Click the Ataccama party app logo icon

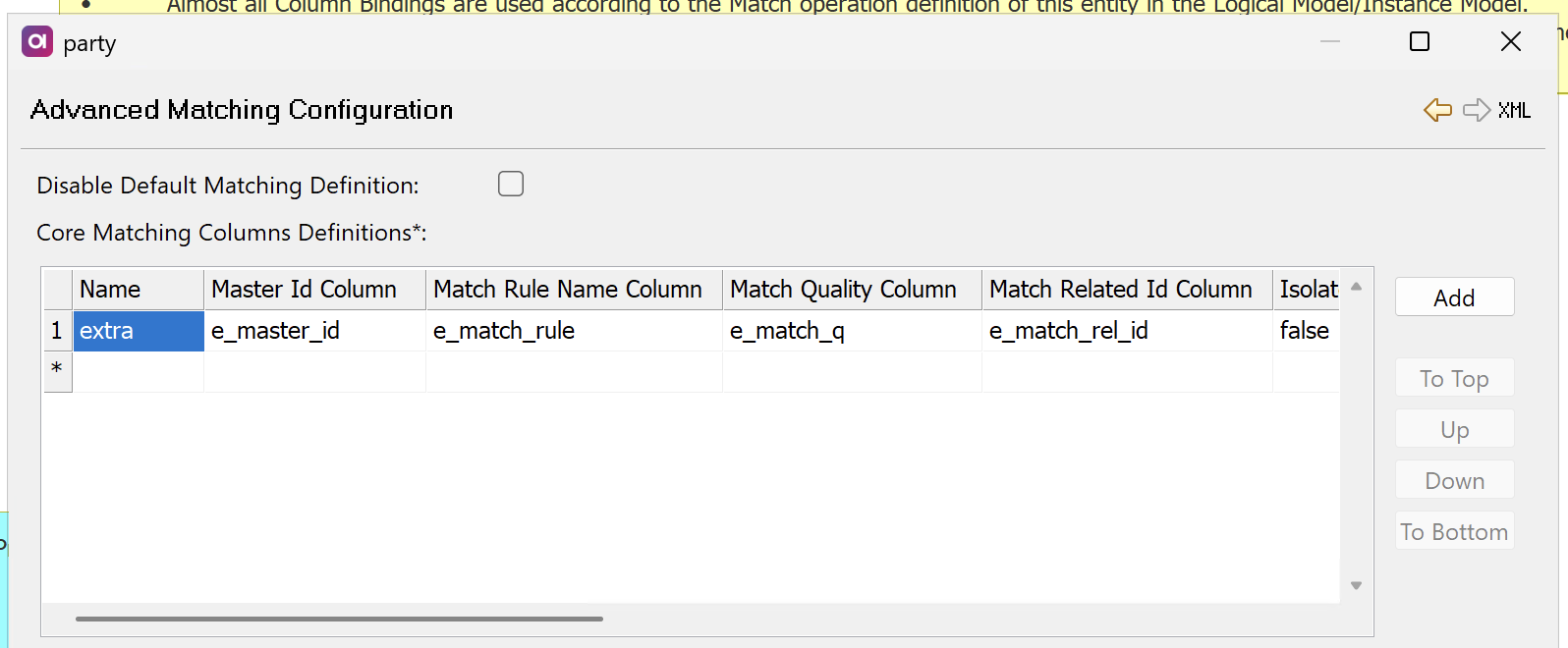click(x=35, y=43)
